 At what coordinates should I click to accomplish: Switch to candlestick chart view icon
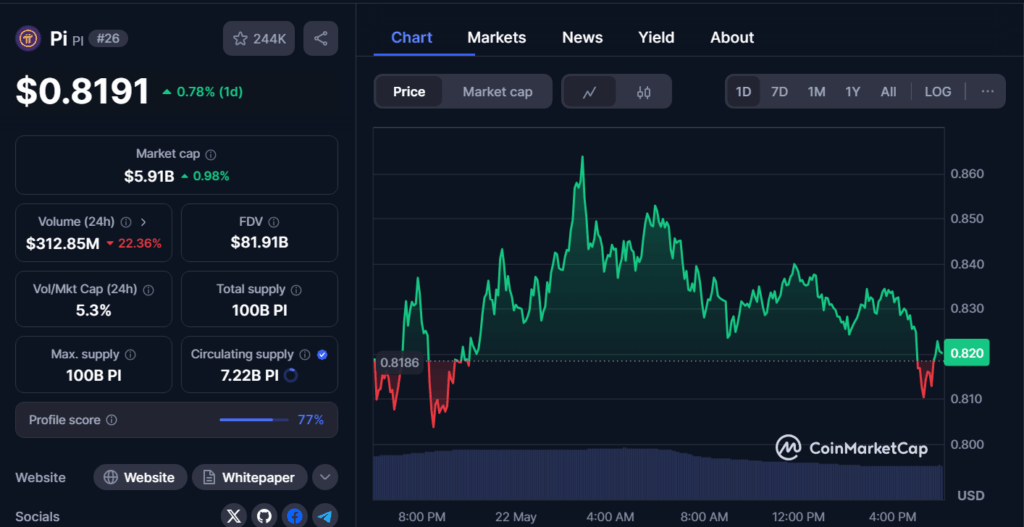(643, 92)
